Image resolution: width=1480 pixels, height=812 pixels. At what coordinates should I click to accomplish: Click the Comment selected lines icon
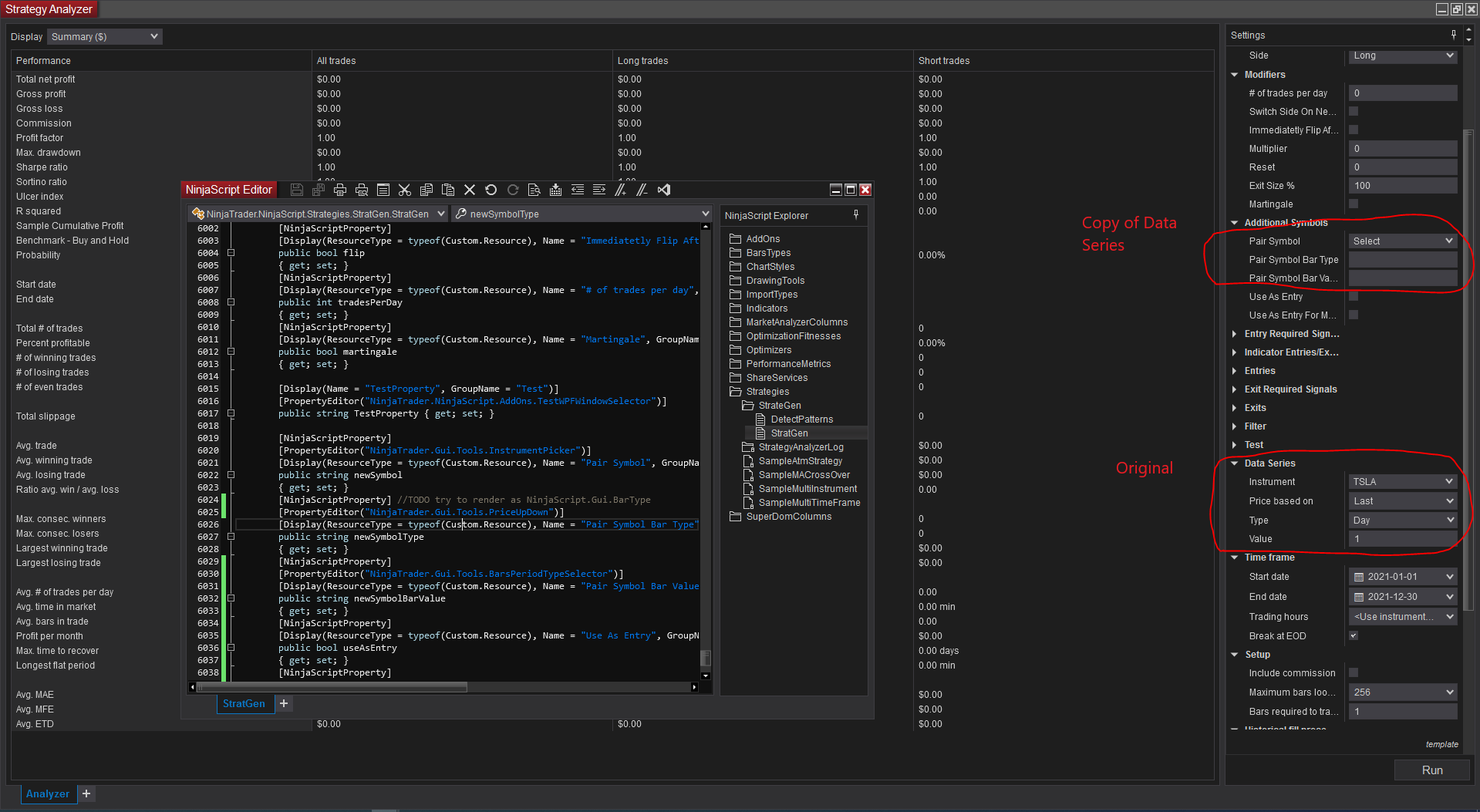[620, 190]
